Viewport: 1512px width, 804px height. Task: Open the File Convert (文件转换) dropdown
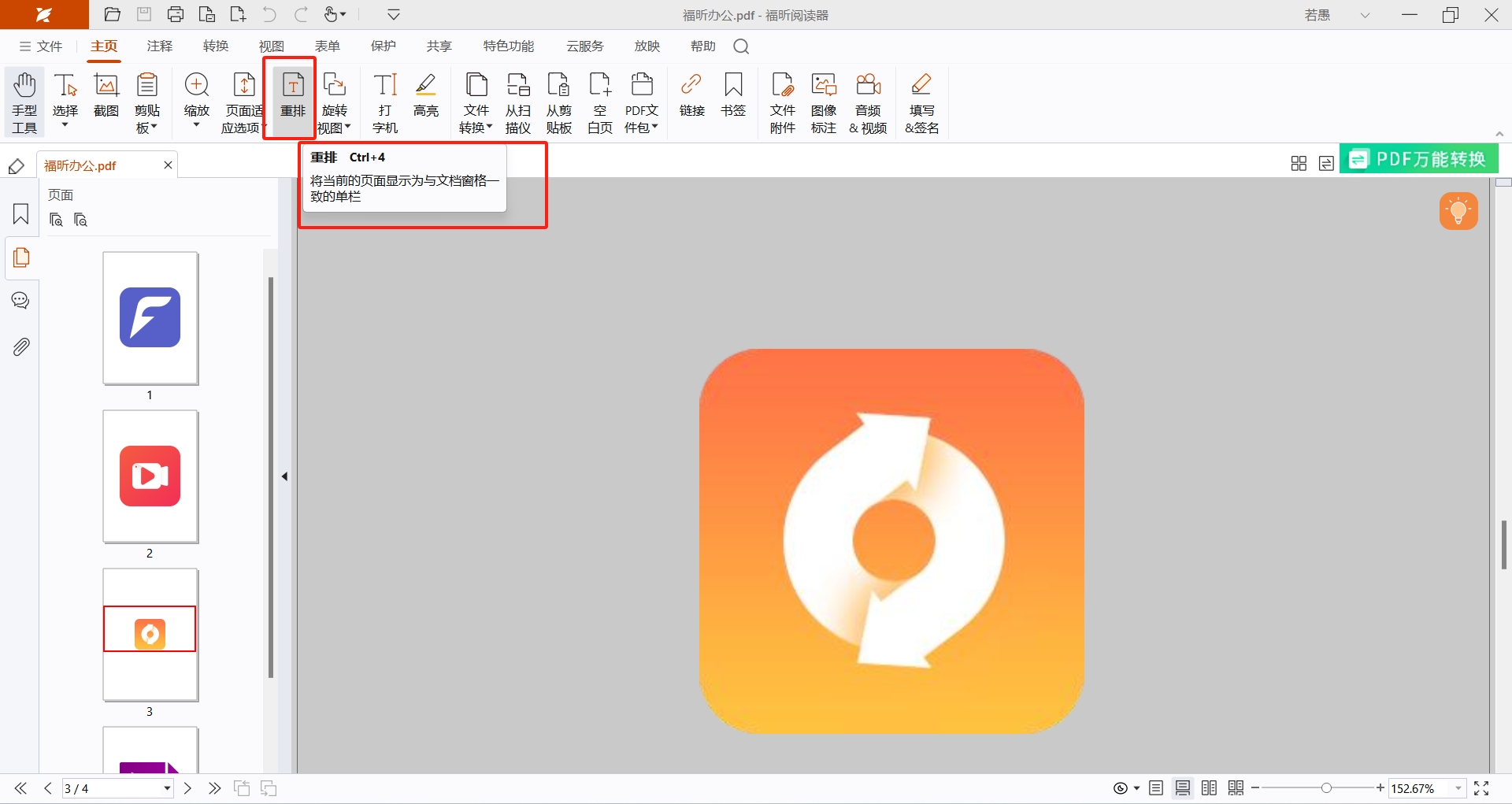coord(476,102)
